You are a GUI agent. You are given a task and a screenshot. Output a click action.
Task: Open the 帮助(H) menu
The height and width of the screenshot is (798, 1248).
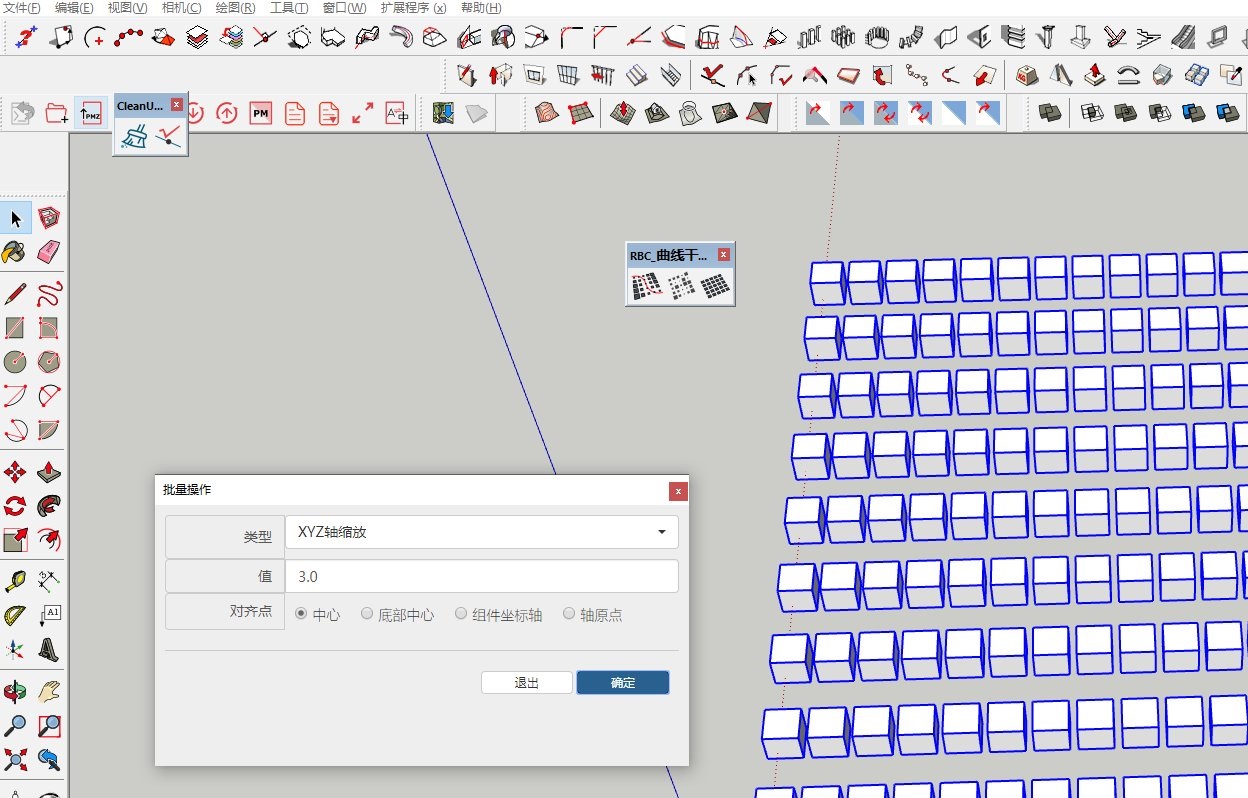coord(481,8)
